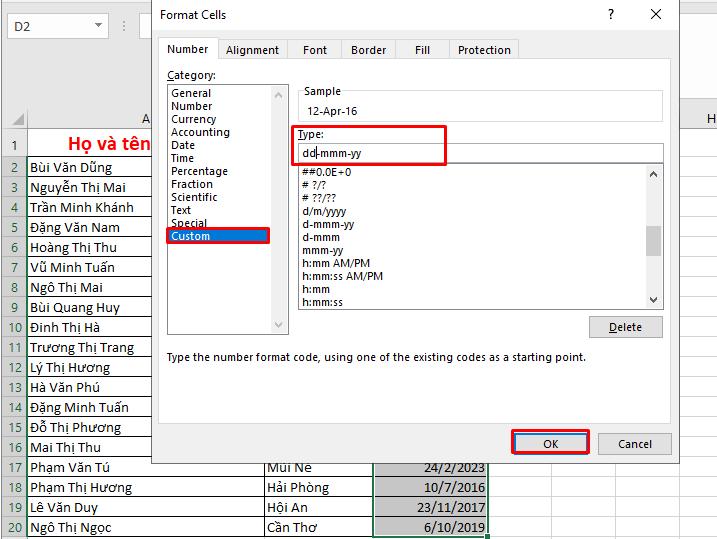Click the Category list scroll down arrow

pyautogui.click(x=278, y=325)
